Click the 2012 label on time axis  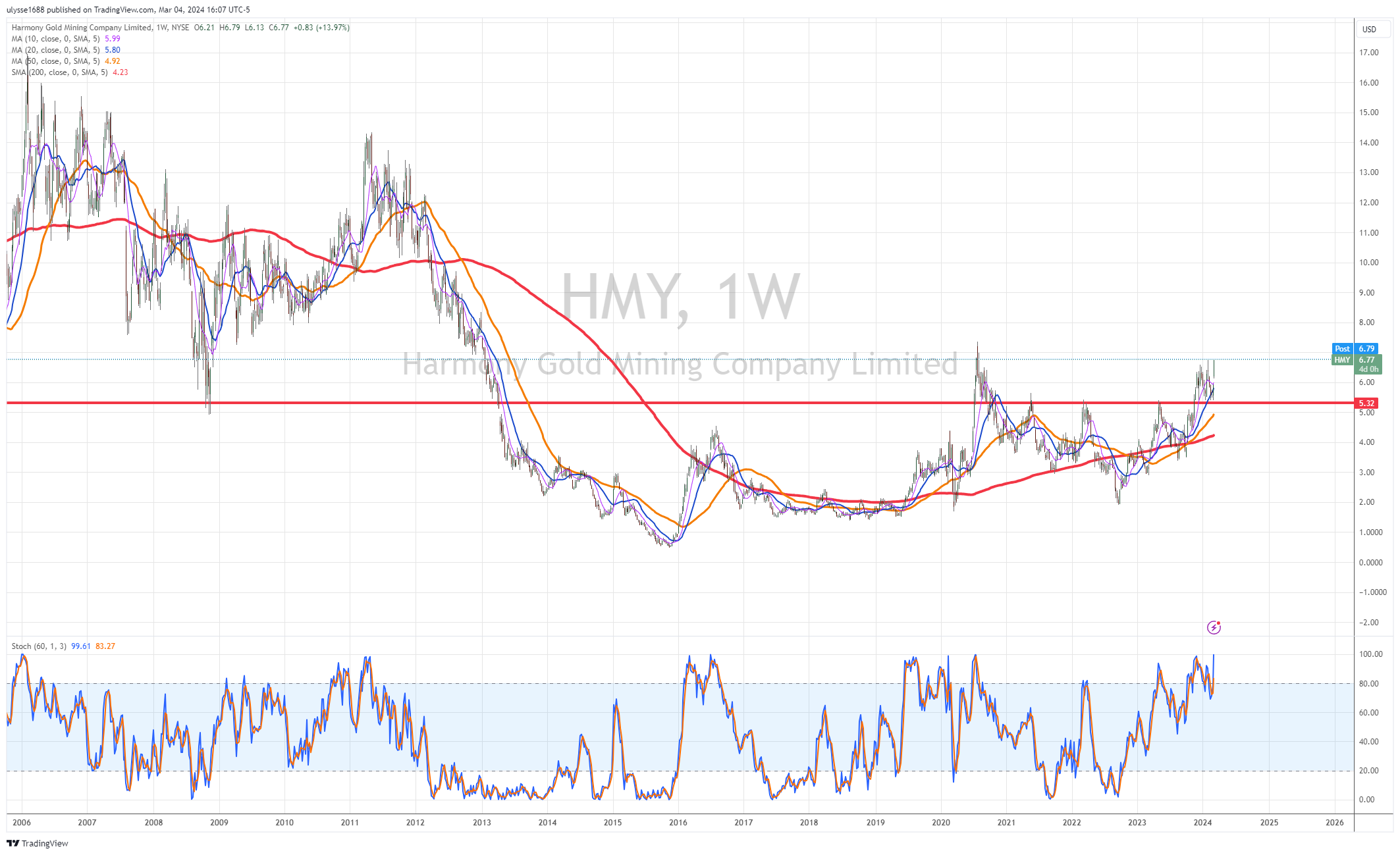click(416, 822)
